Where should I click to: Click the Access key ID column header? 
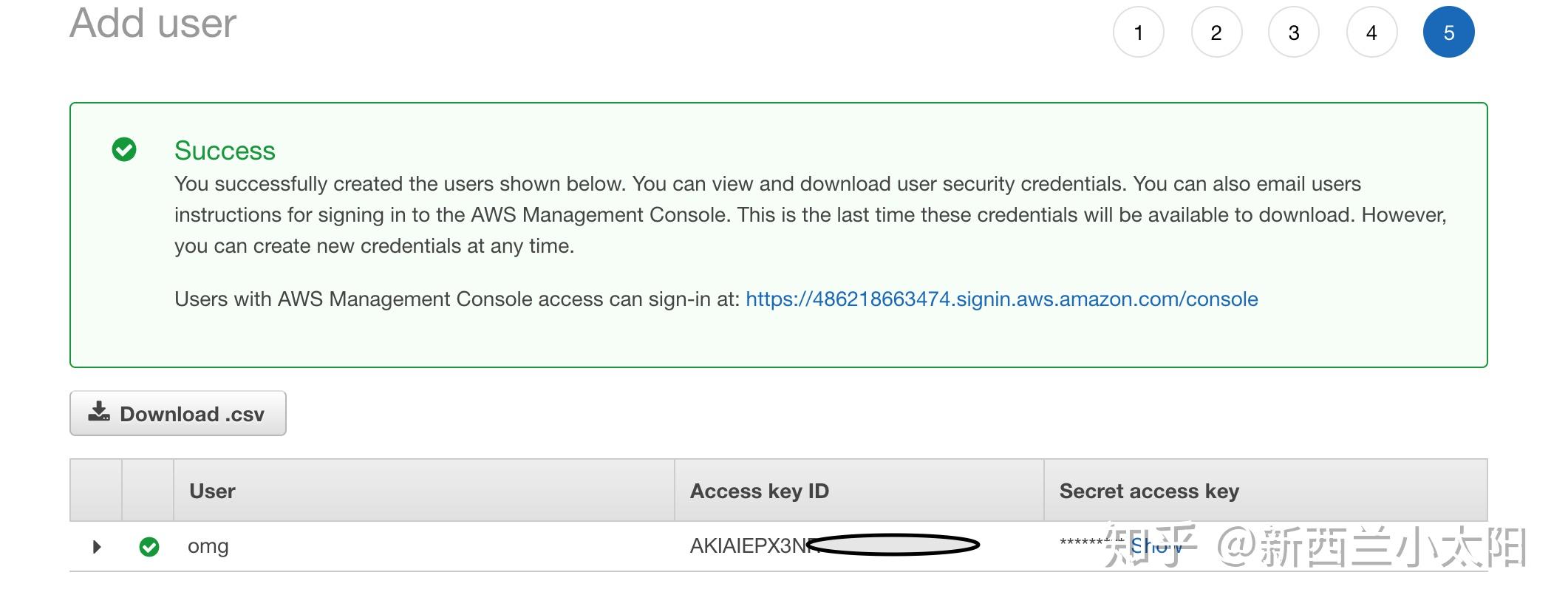[759, 491]
